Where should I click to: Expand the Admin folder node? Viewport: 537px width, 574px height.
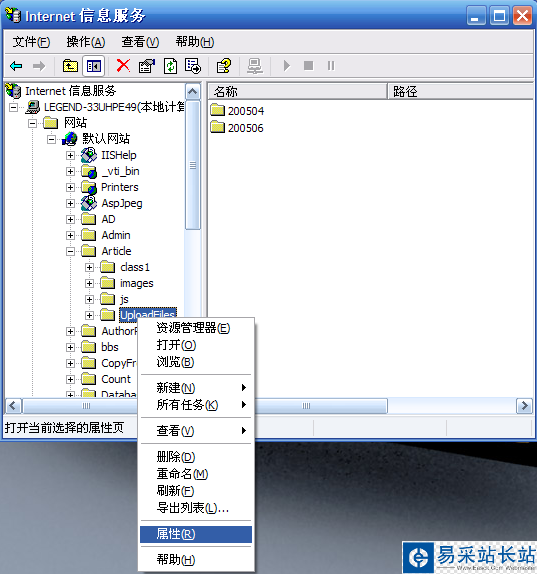pyautogui.click(x=70, y=235)
